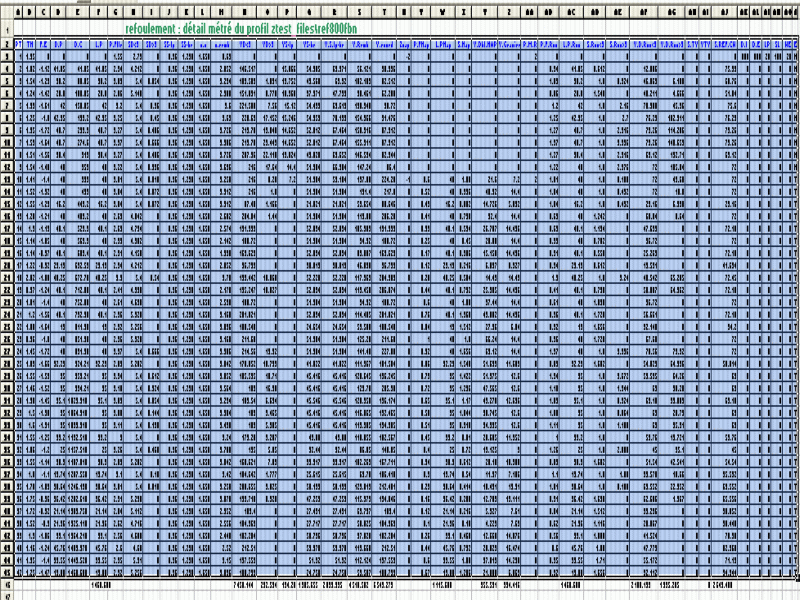Click the 'D.C' header cell in row 2
This screenshot has height=600, width=800.
pyautogui.click(x=78, y=45)
